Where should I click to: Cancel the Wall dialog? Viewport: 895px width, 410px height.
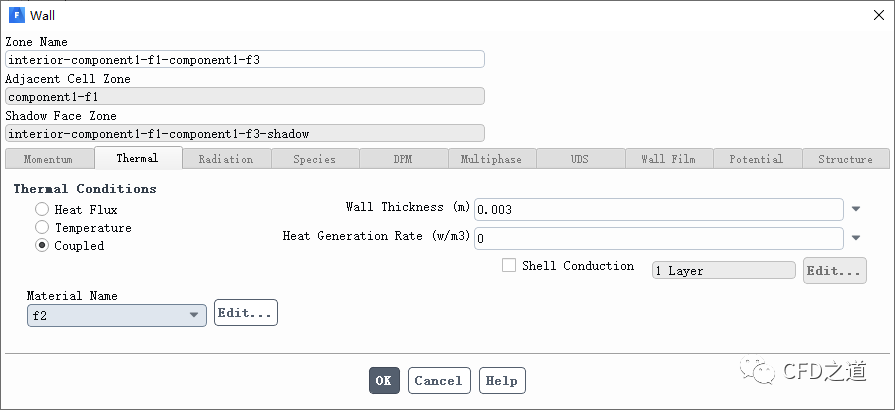[438, 381]
